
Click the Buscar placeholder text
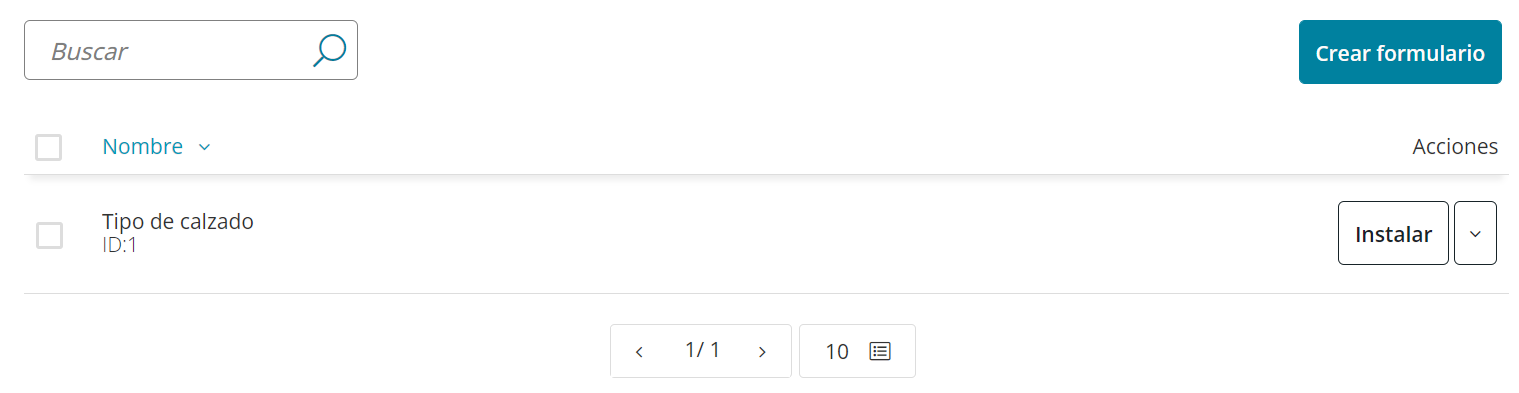tap(89, 51)
